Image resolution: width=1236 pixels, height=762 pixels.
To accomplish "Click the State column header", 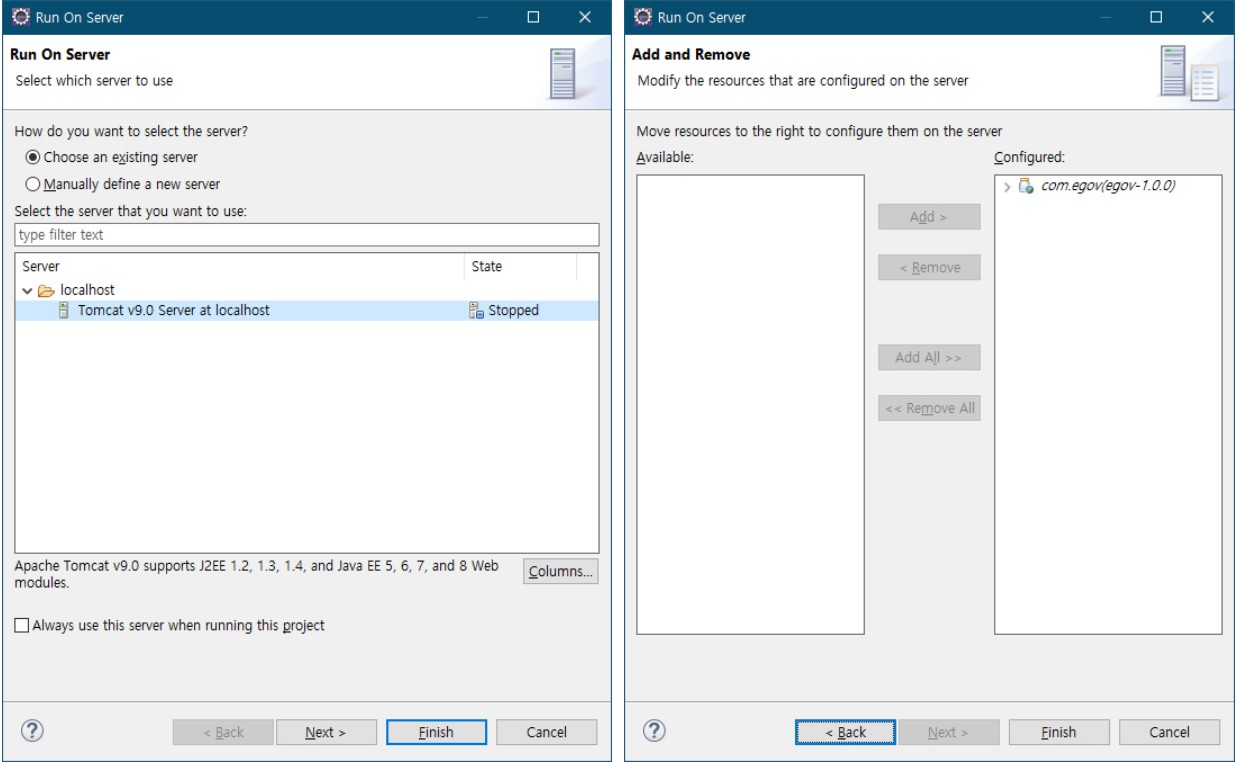I will tap(521, 266).
